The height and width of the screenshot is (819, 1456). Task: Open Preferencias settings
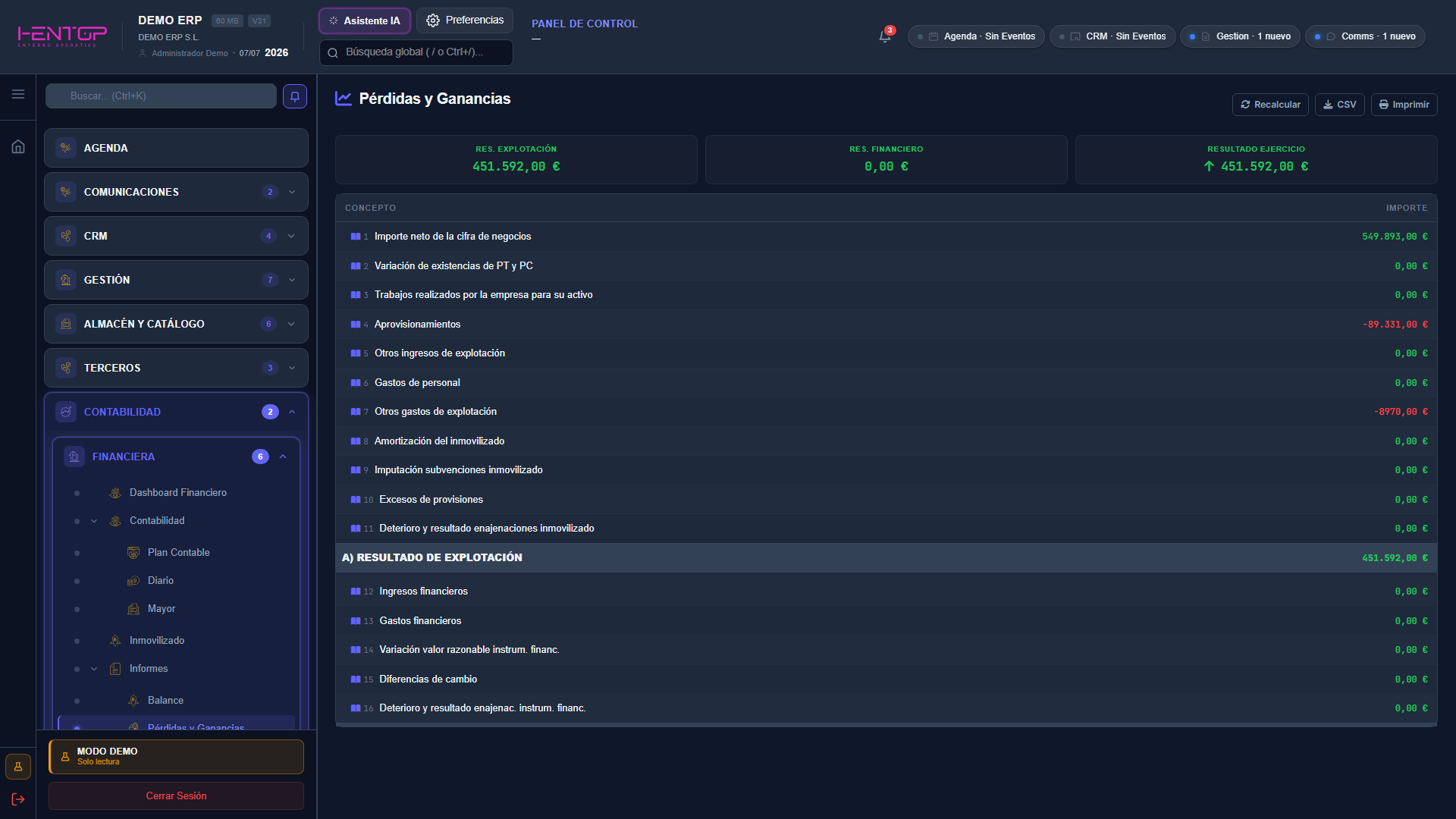[465, 20]
